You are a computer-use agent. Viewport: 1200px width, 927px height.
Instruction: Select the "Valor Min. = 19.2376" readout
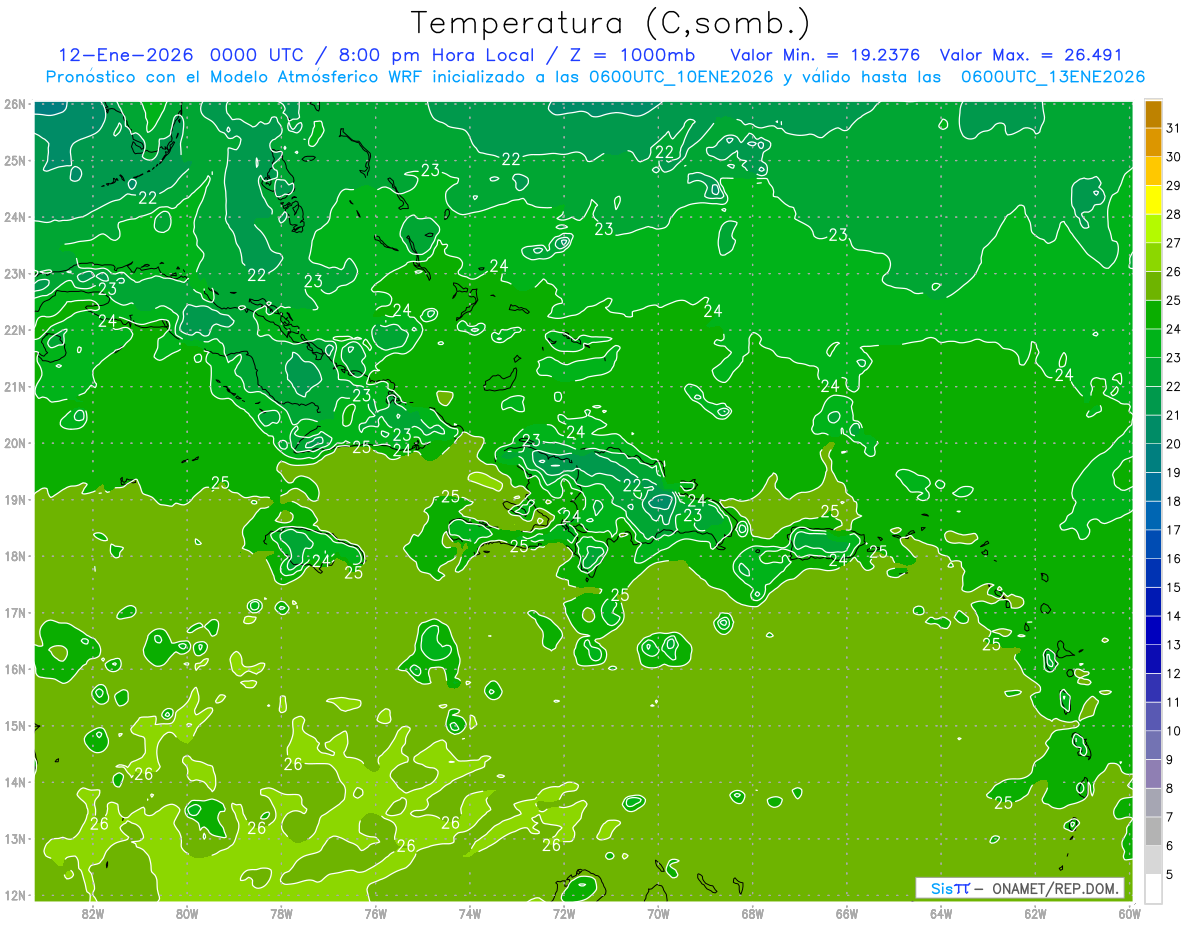click(826, 55)
